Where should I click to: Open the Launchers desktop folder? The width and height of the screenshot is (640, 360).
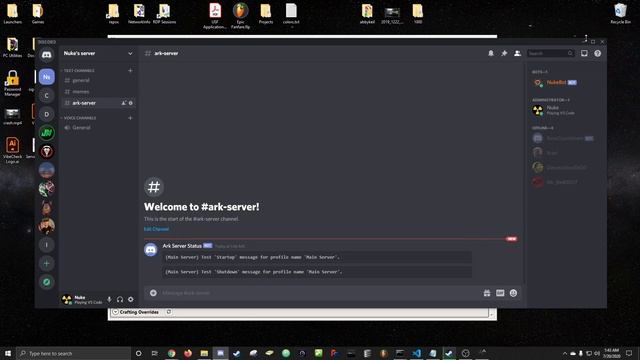tap(12, 14)
